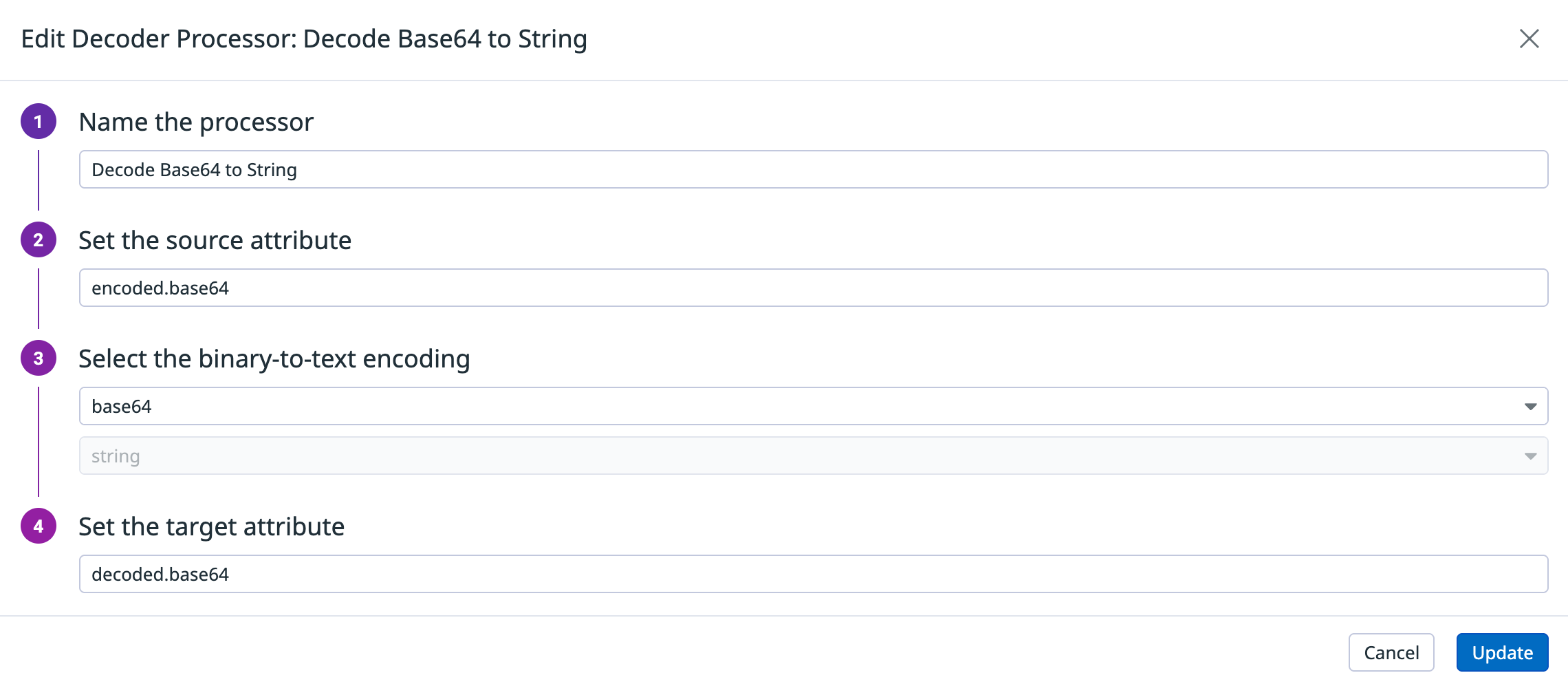Viewport: 1568px width, 684px height.
Task: Open the disabled string format dropdown
Action: (x=814, y=456)
